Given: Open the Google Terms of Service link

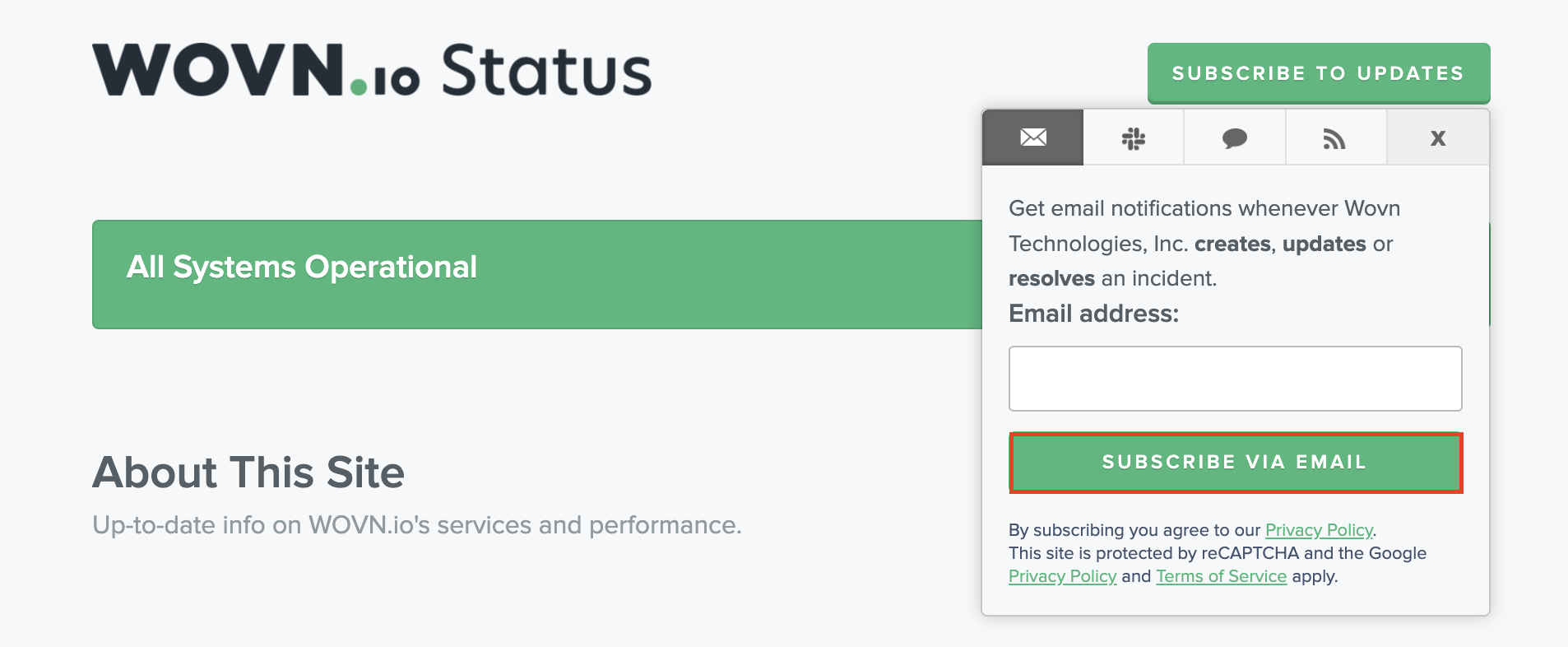Looking at the screenshot, I should 1221,576.
